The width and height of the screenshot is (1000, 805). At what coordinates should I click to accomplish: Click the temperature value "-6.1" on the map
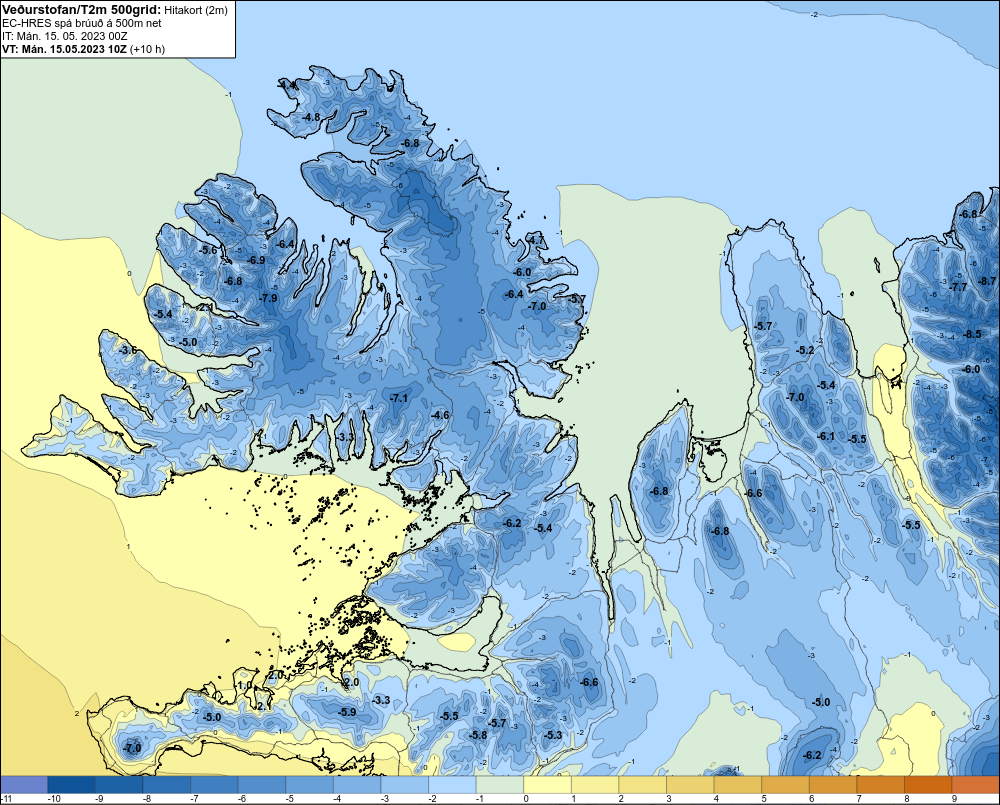[x=826, y=436]
